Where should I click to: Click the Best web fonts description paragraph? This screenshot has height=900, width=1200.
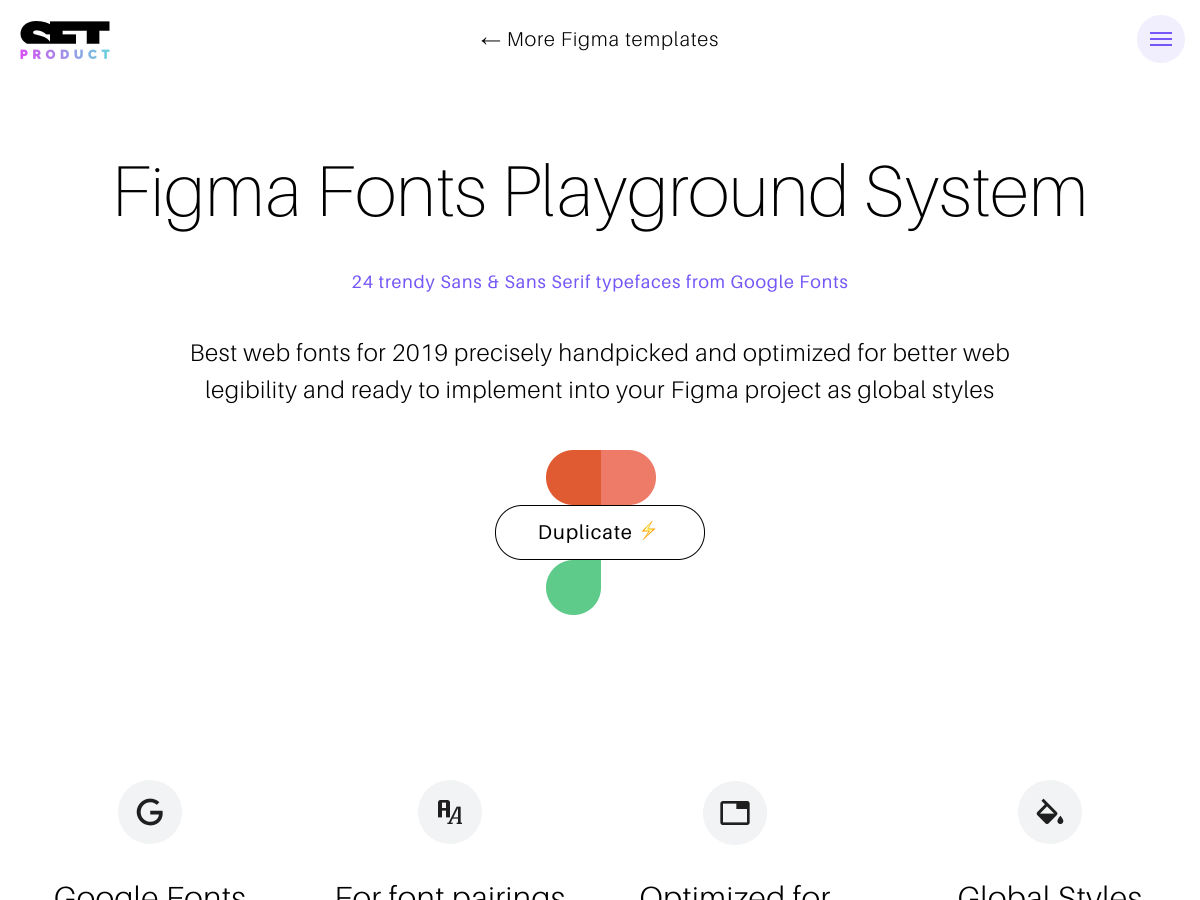[600, 371]
